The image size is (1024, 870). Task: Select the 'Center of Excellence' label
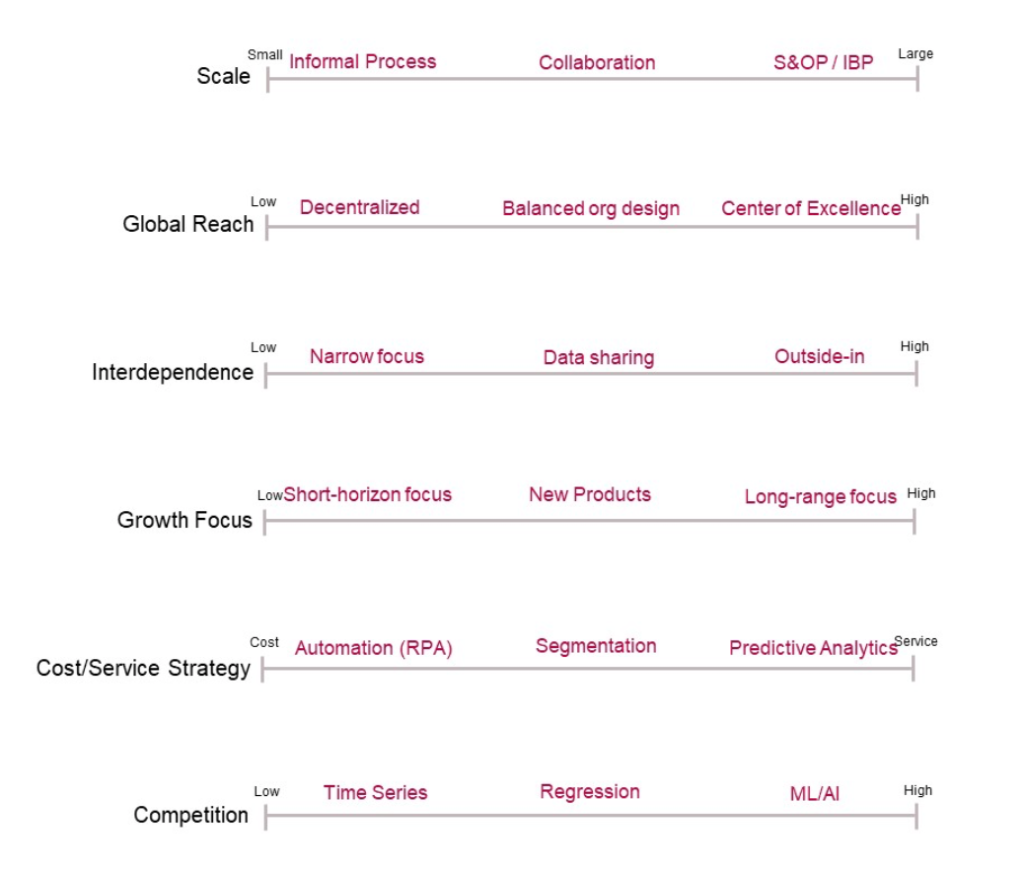[x=810, y=208]
